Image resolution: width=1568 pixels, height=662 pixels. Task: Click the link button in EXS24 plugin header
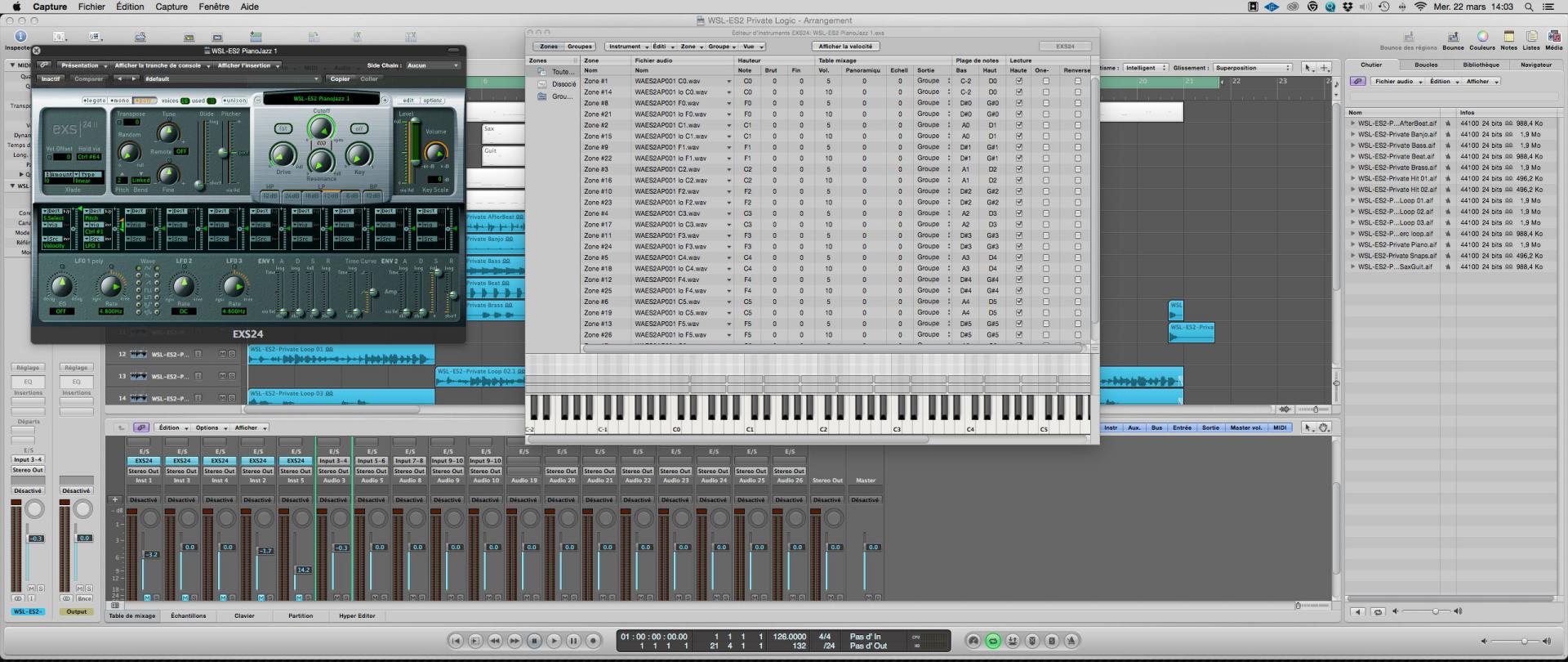point(43,65)
